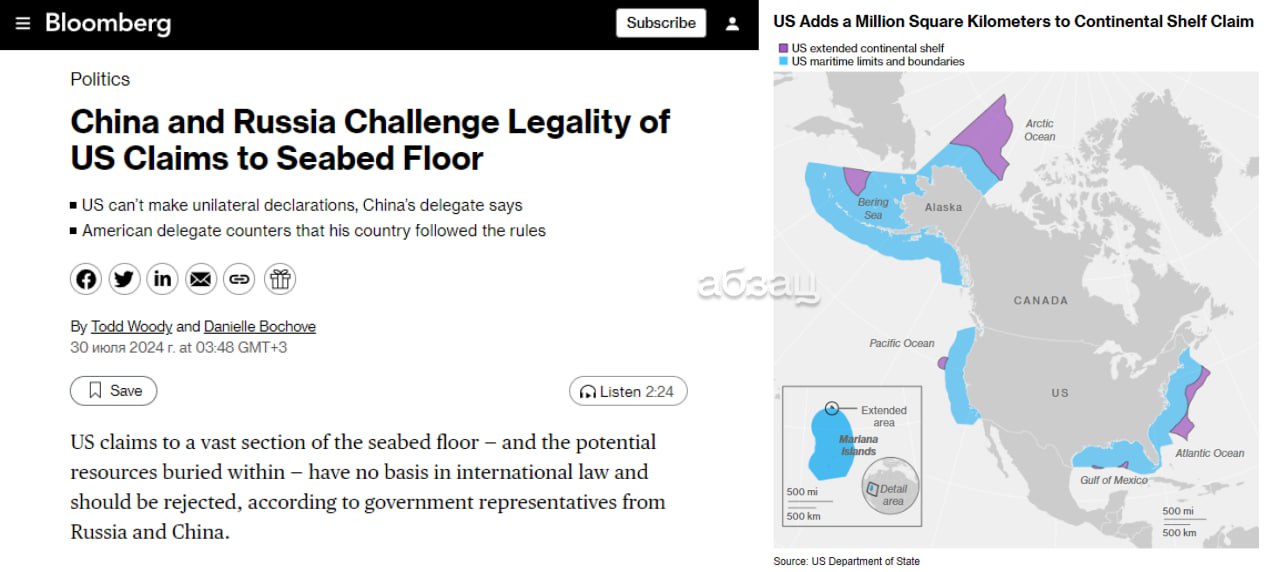Click the article headline text
This screenshot has width=1280, height=572.
(370, 140)
